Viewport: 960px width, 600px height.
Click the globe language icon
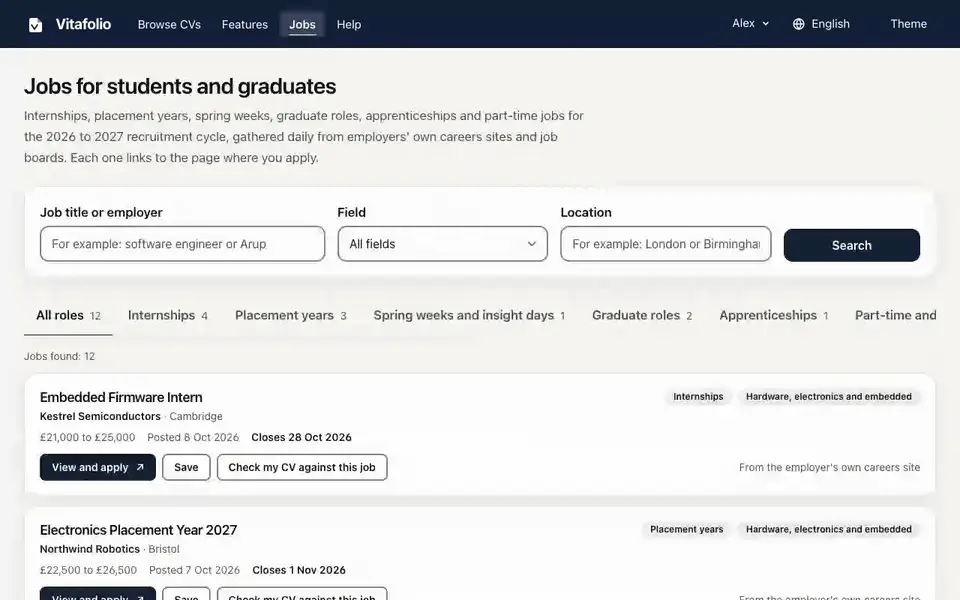click(x=798, y=24)
